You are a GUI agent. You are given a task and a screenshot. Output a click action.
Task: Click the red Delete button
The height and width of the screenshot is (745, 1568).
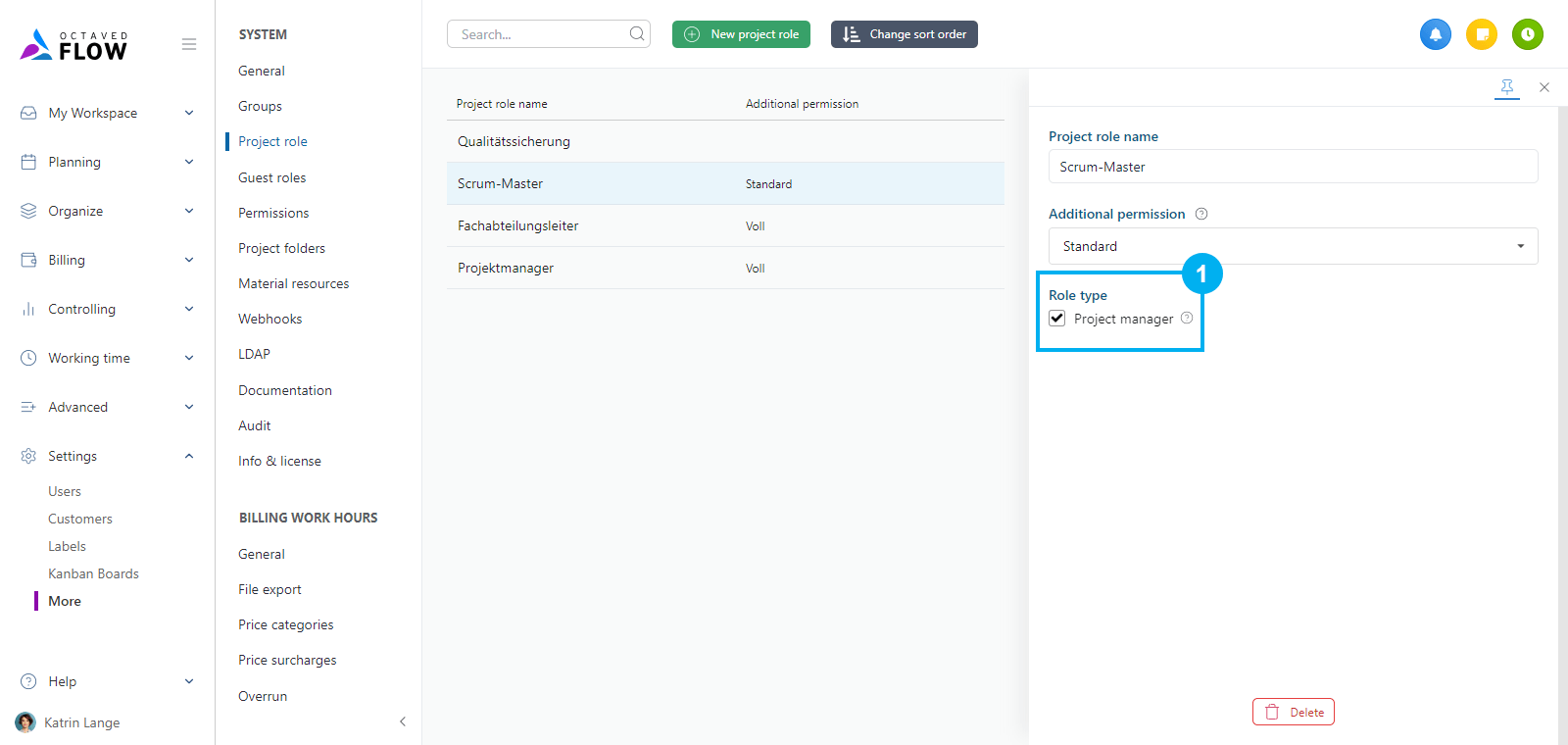[x=1294, y=712]
